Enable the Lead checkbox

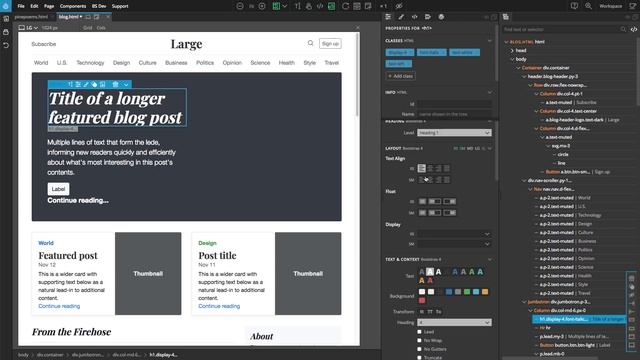point(419,332)
